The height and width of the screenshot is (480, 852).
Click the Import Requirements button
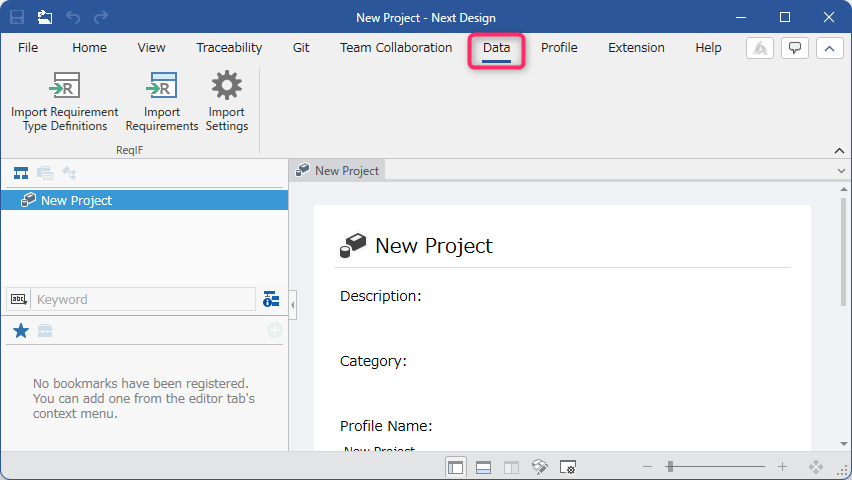click(x=161, y=102)
